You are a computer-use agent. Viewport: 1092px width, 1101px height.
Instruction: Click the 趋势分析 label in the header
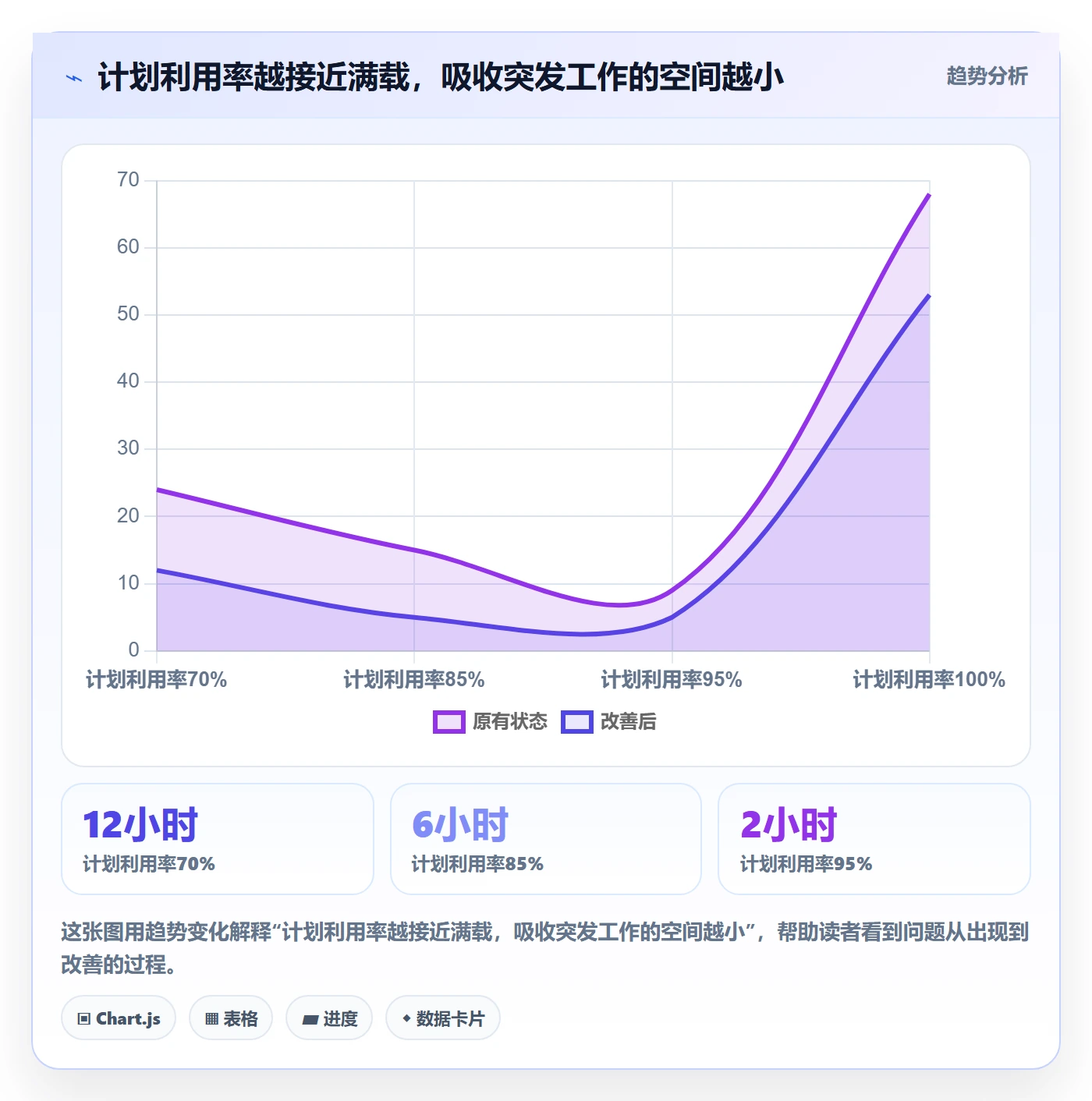[987, 76]
